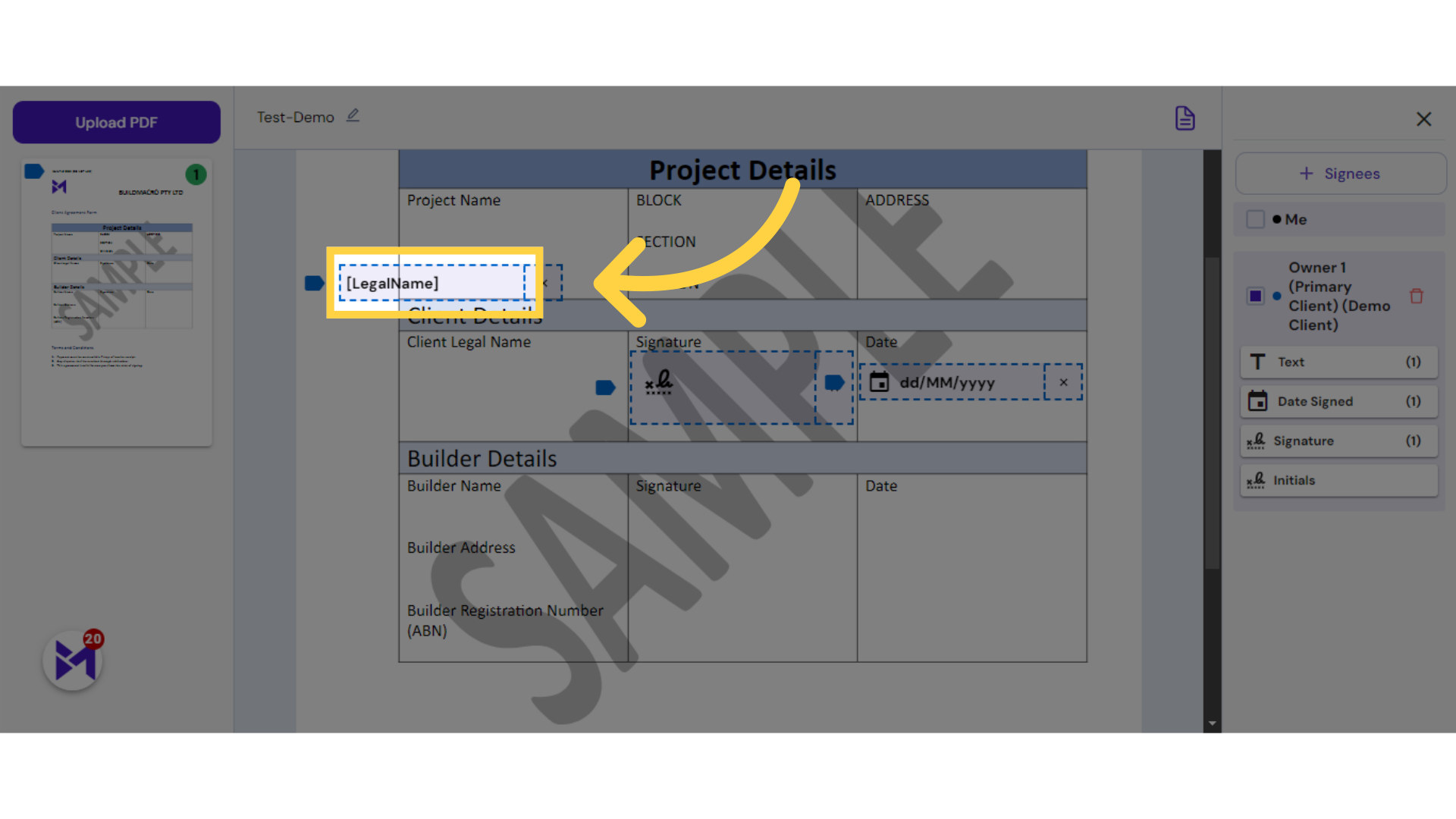Select the Text field type icon
The width and height of the screenshot is (1456, 819).
[1258, 361]
